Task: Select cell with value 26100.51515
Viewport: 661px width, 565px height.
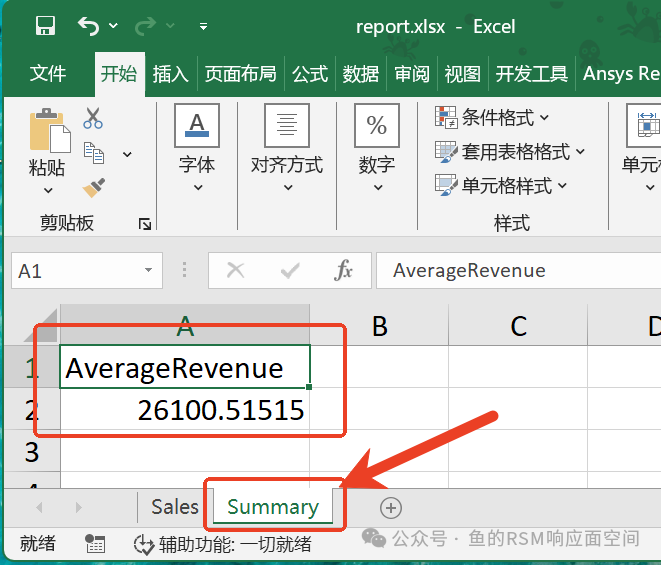Action: pyautogui.click(x=185, y=409)
